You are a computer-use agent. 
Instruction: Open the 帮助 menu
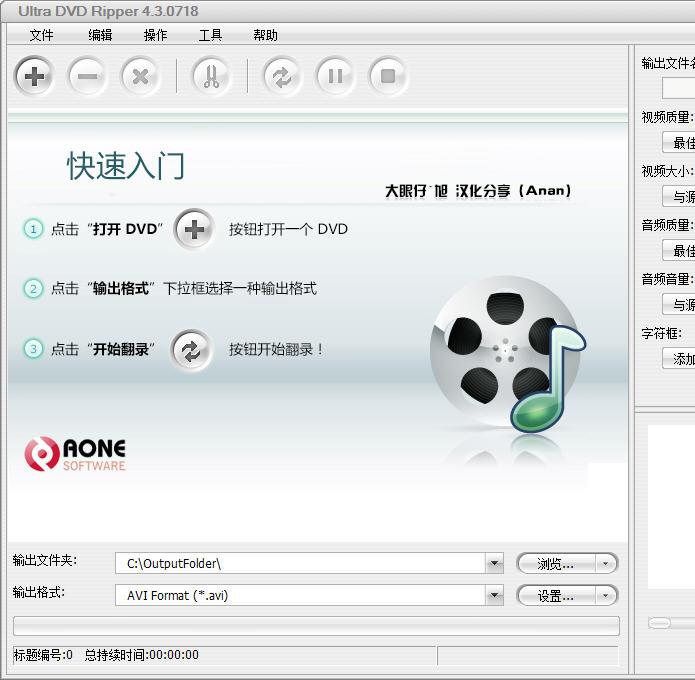click(266, 35)
